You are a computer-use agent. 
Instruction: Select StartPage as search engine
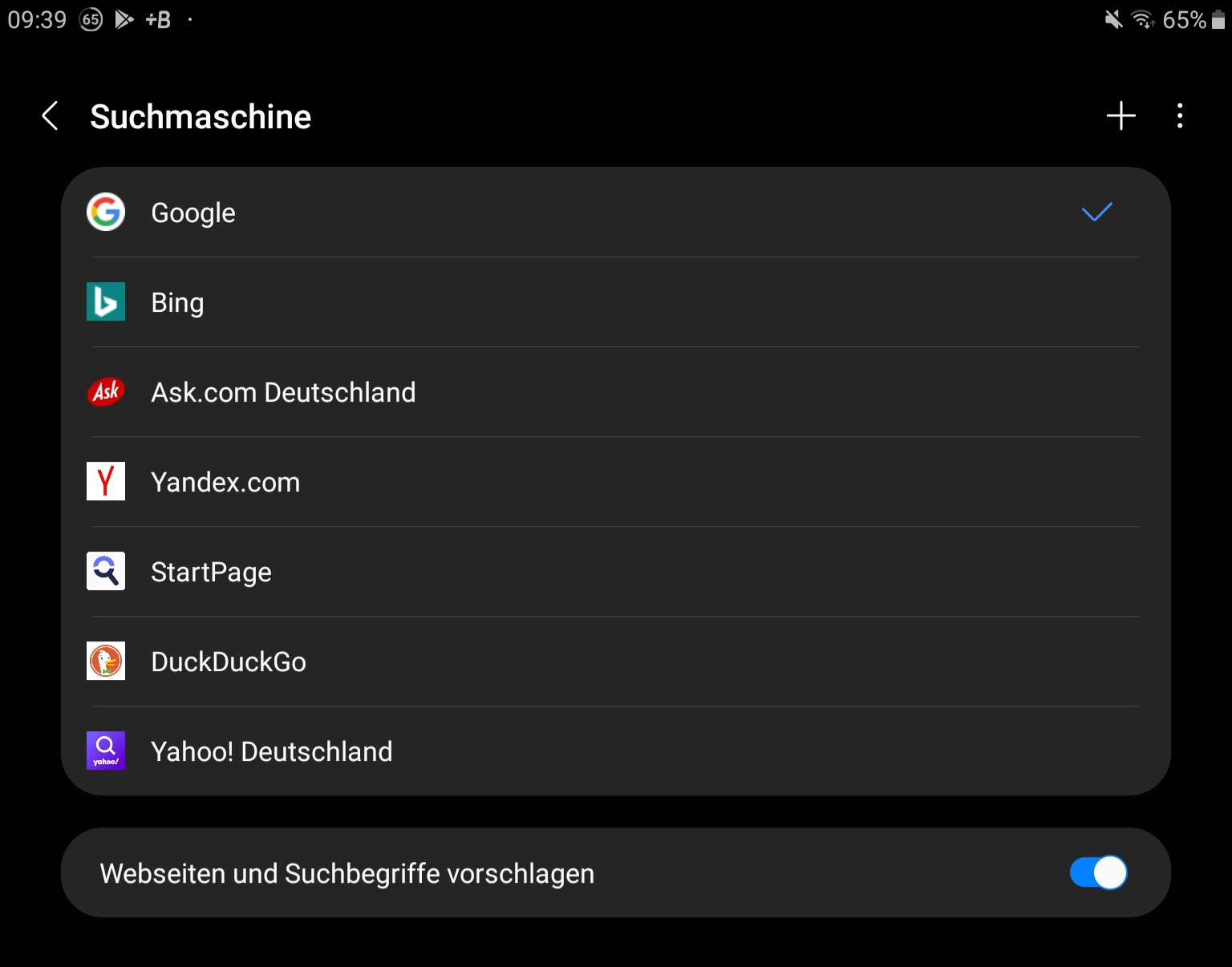(616, 572)
